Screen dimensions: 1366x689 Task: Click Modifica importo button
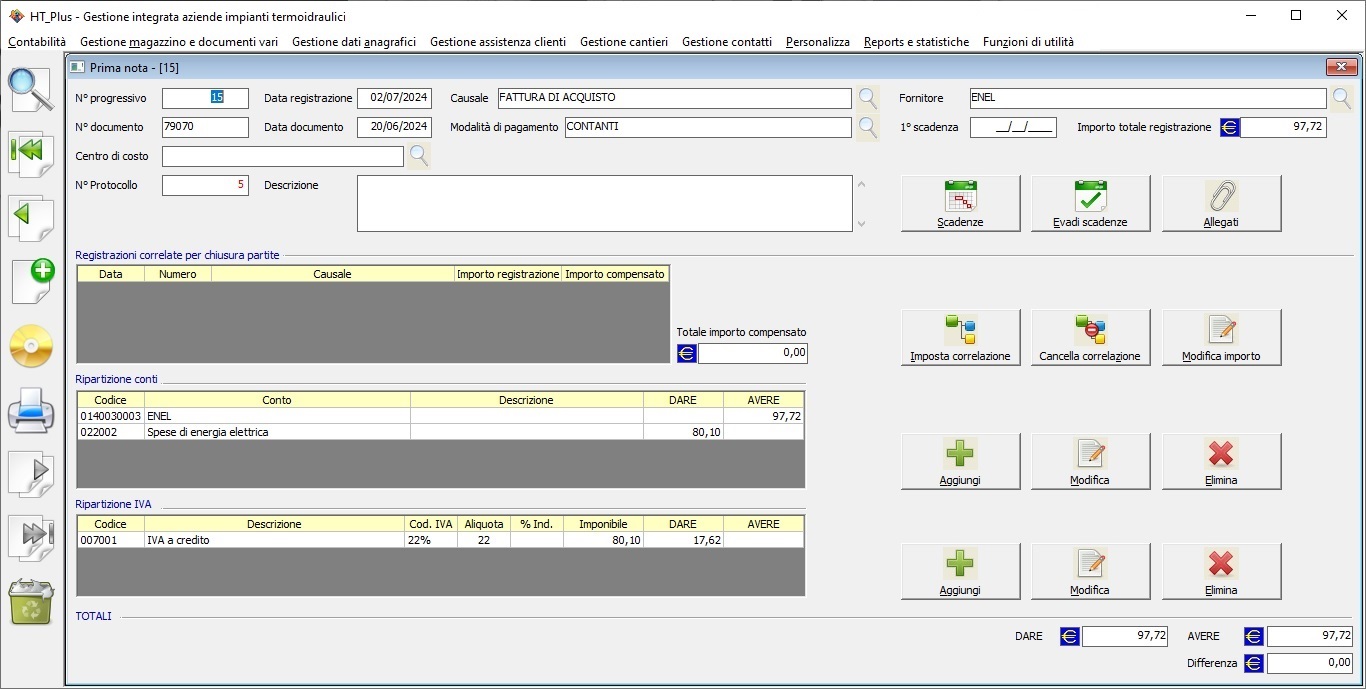(x=1221, y=338)
